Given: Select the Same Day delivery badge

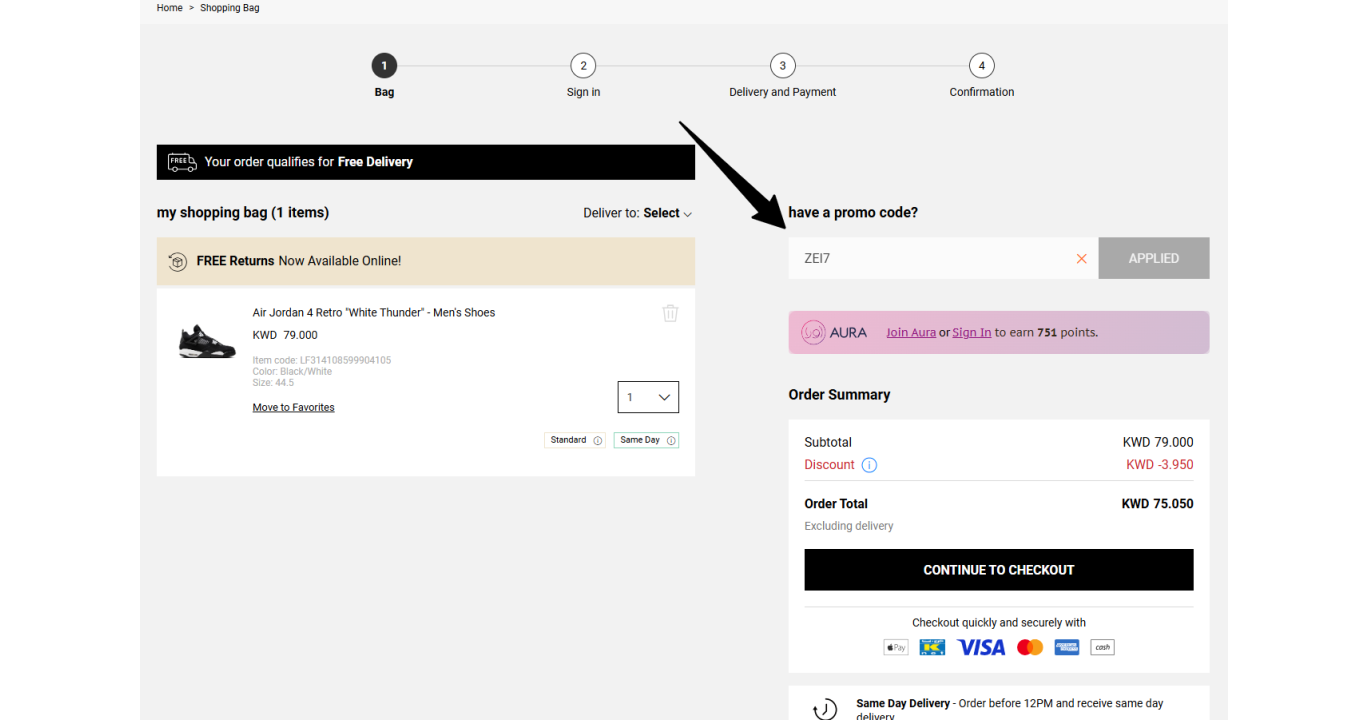Looking at the screenshot, I should click(x=646, y=440).
